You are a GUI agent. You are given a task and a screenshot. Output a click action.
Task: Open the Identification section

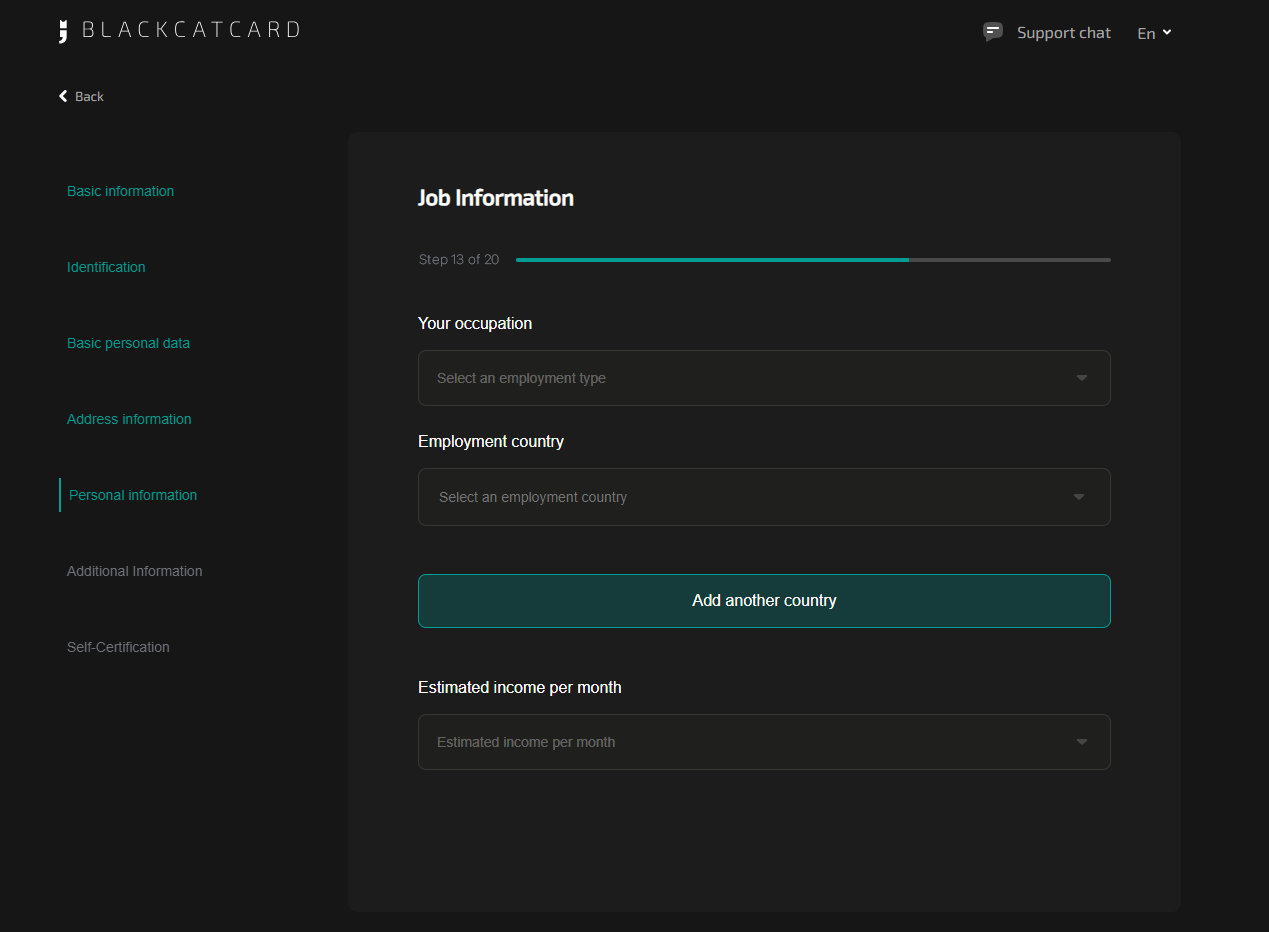pyautogui.click(x=106, y=267)
